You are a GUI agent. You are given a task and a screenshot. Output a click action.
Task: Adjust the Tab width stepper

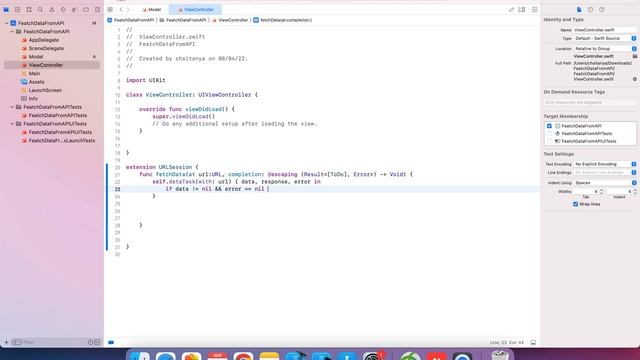tap(601, 191)
